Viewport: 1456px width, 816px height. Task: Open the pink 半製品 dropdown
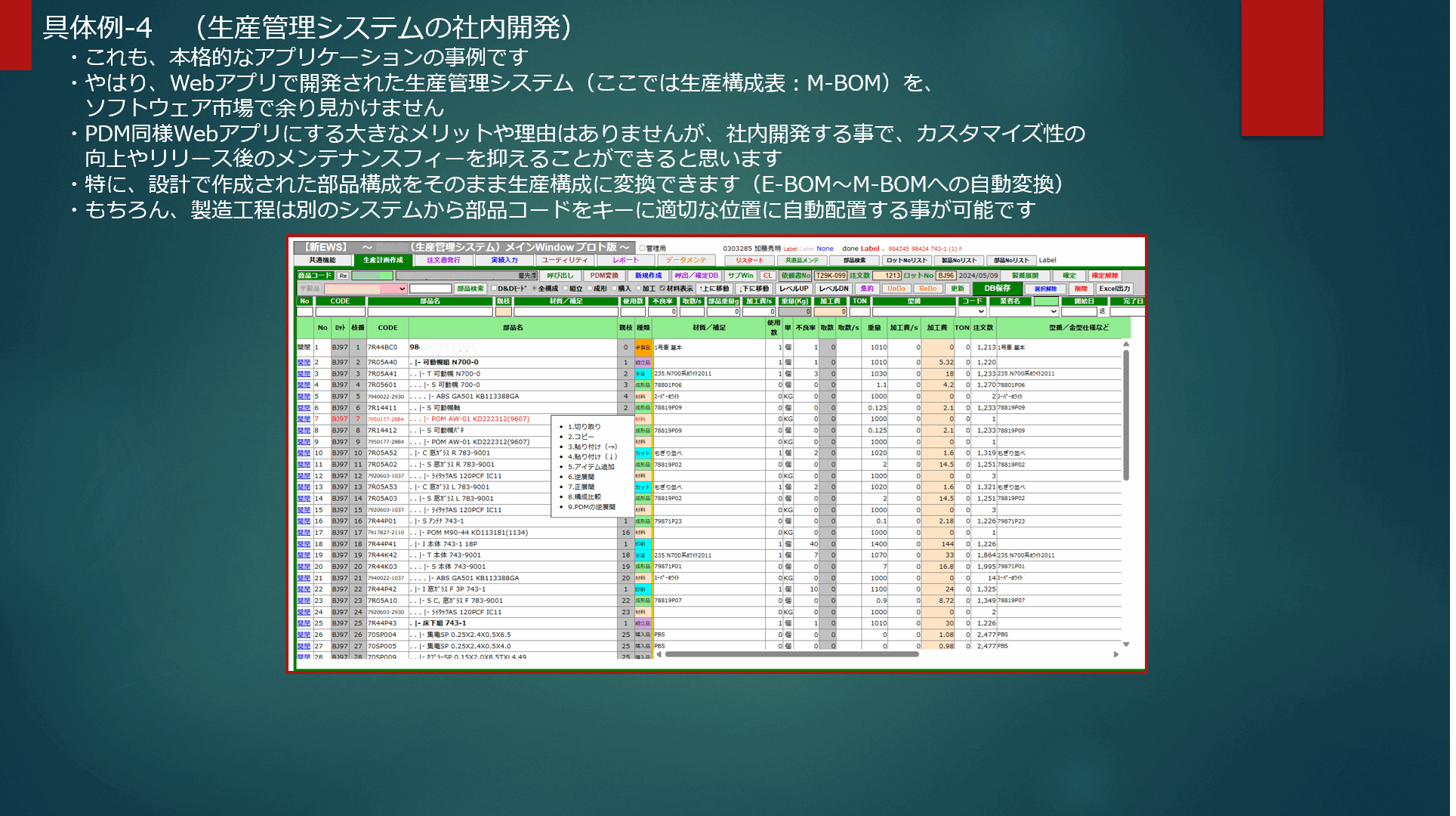pyautogui.click(x=366, y=289)
